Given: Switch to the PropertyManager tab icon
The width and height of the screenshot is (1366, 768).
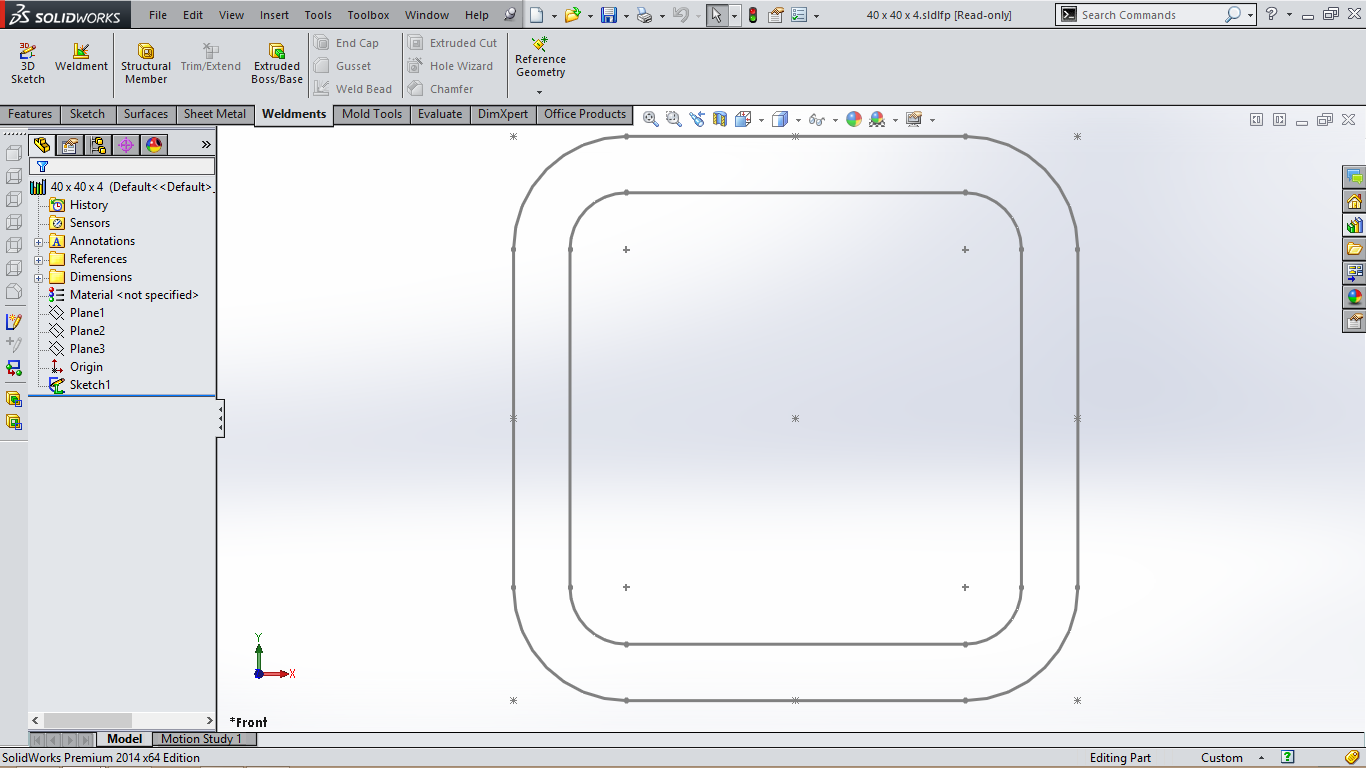Looking at the screenshot, I should pos(69,144).
